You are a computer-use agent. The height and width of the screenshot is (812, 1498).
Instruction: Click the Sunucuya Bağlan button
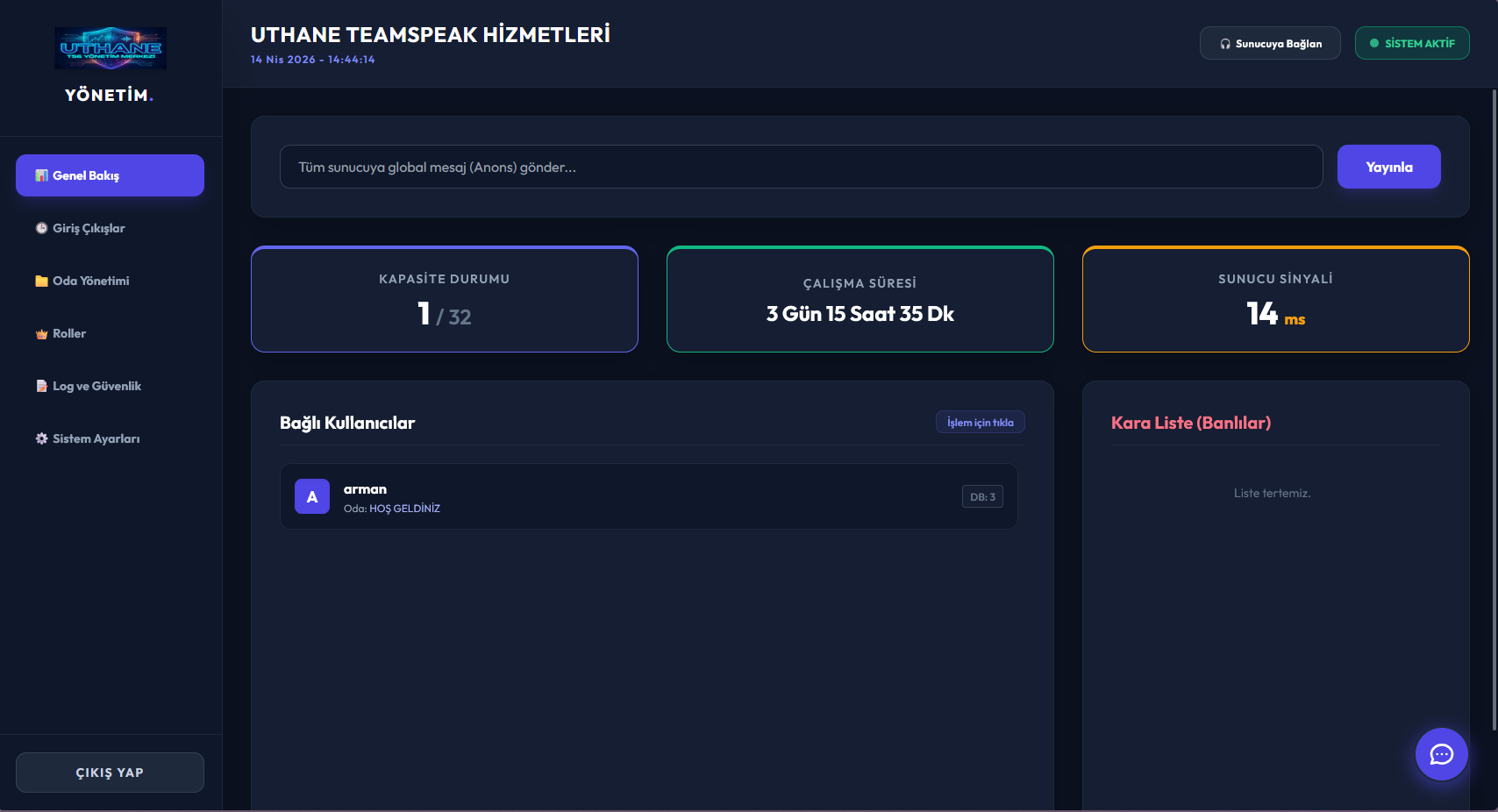click(1270, 43)
